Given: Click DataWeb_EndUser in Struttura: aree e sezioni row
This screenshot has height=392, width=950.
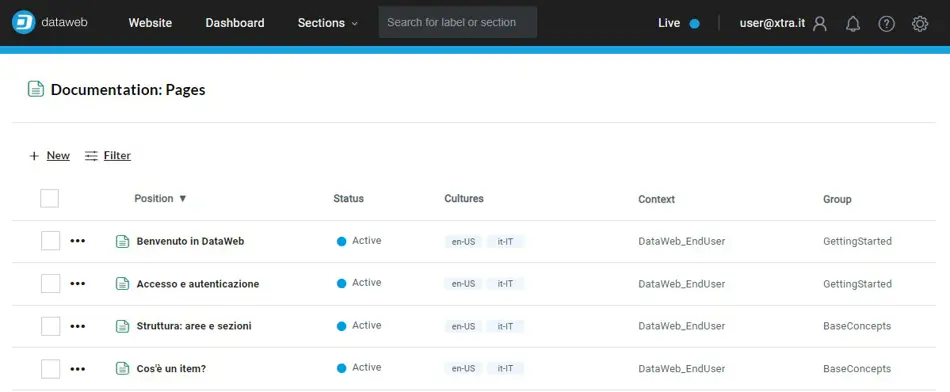Looking at the screenshot, I should pyautogui.click(x=682, y=326).
